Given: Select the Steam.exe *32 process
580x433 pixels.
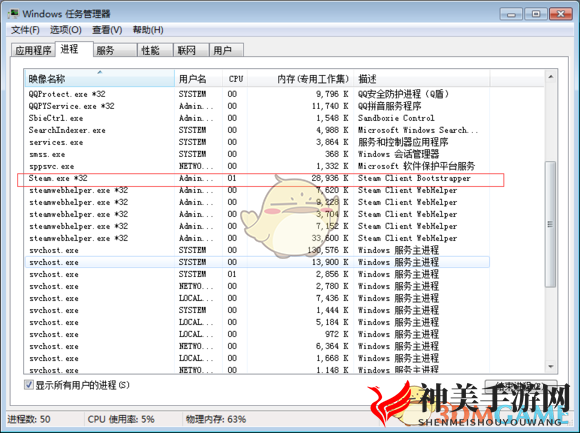Looking at the screenshot, I should [x=257, y=178].
